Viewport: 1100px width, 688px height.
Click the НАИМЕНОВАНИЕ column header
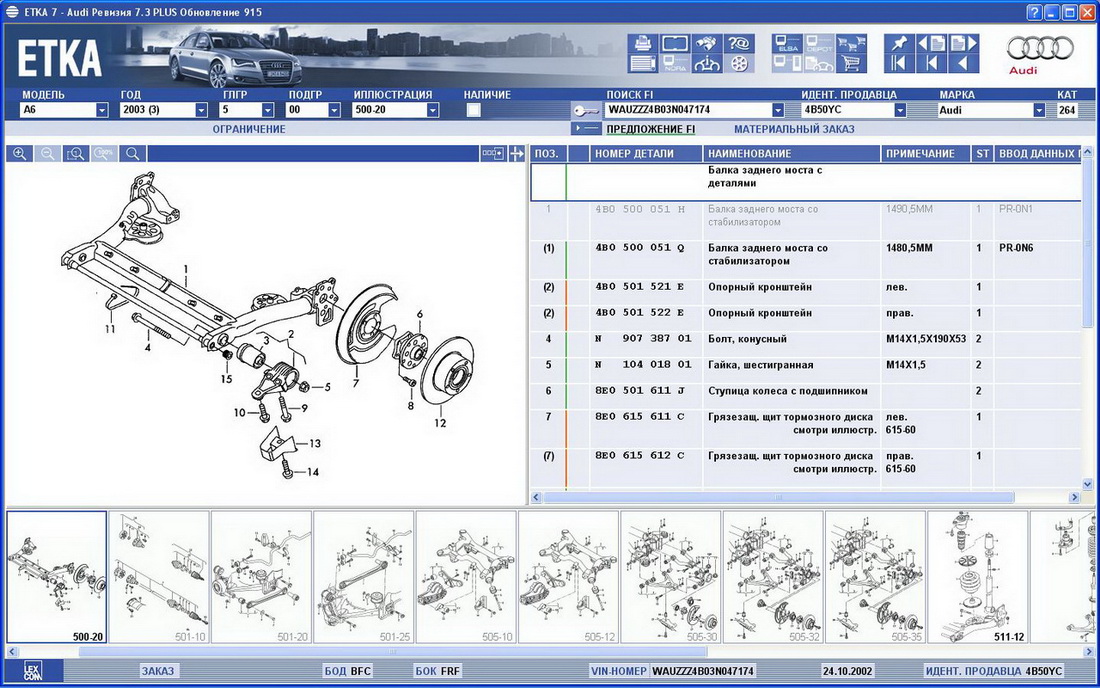pos(791,154)
